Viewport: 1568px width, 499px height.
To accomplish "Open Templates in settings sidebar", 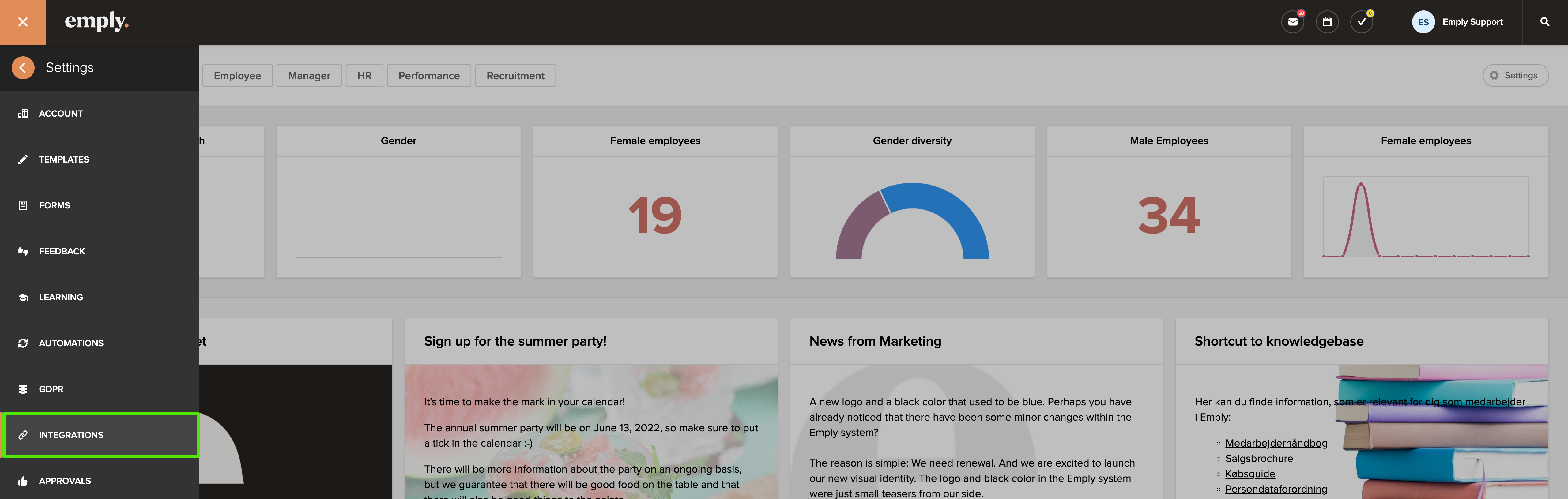I will click(63, 159).
